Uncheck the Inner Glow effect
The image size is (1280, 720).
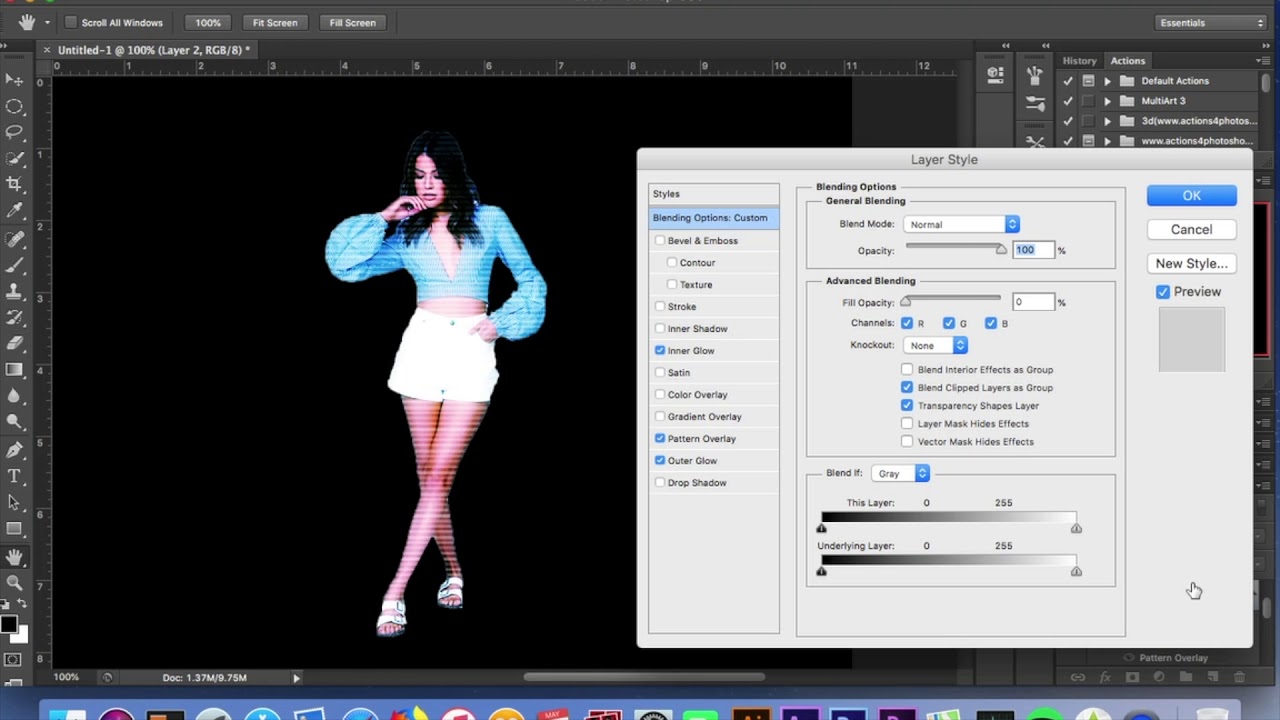(660, 351)
